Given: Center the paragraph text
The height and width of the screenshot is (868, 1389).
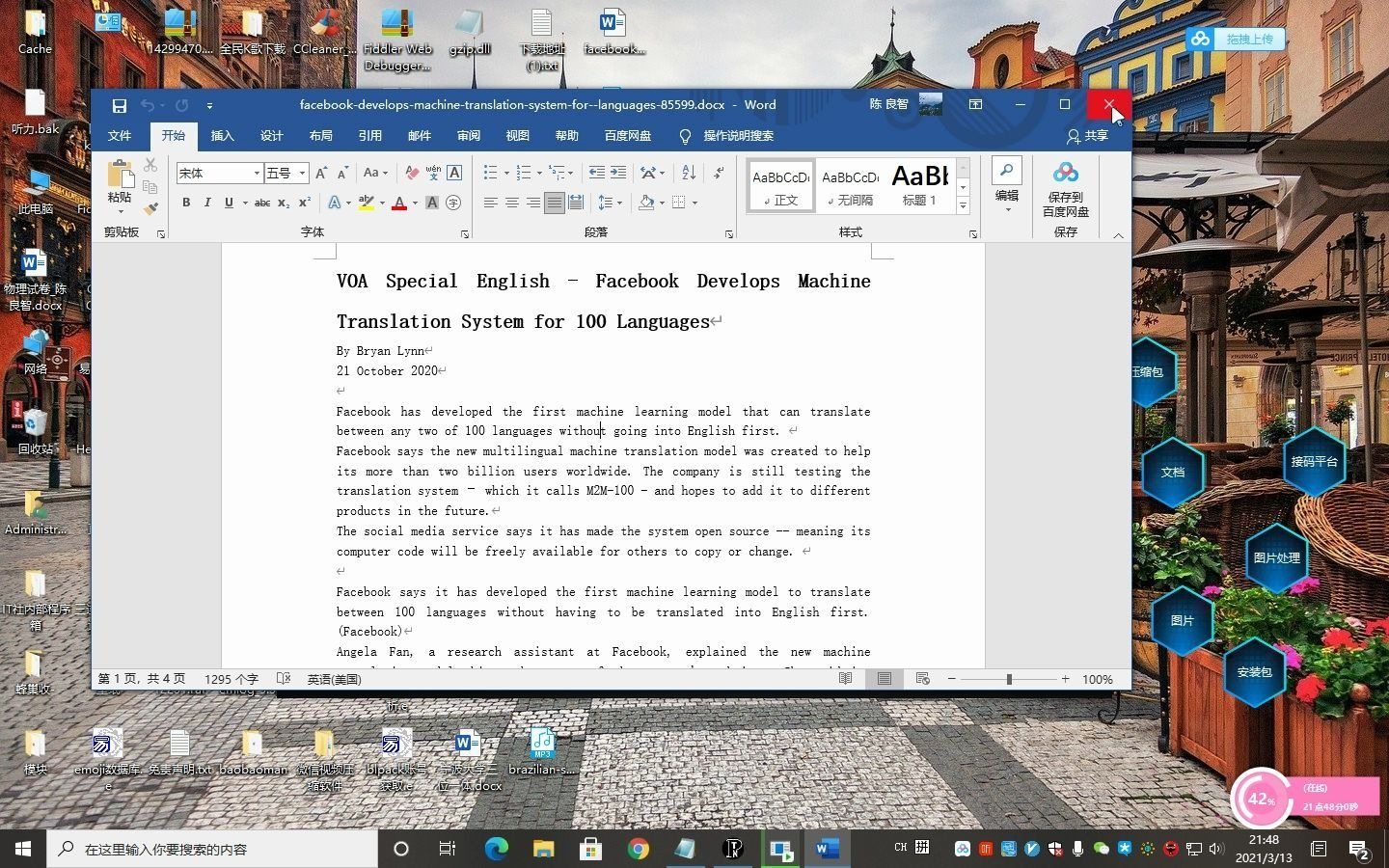Looking at the screenshot, I should pos(512,203).
